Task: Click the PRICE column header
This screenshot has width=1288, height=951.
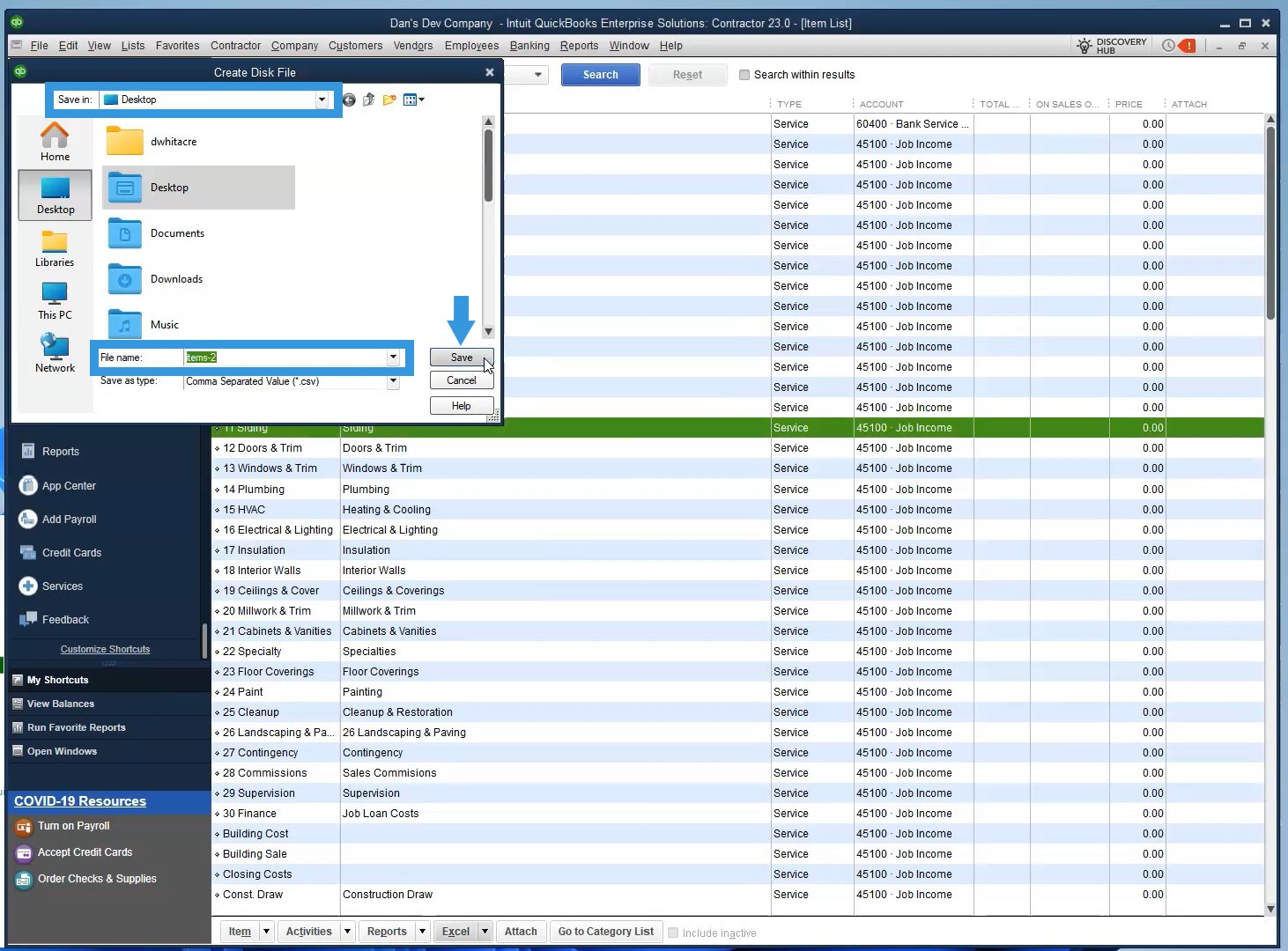Action: pos(1129,104)
